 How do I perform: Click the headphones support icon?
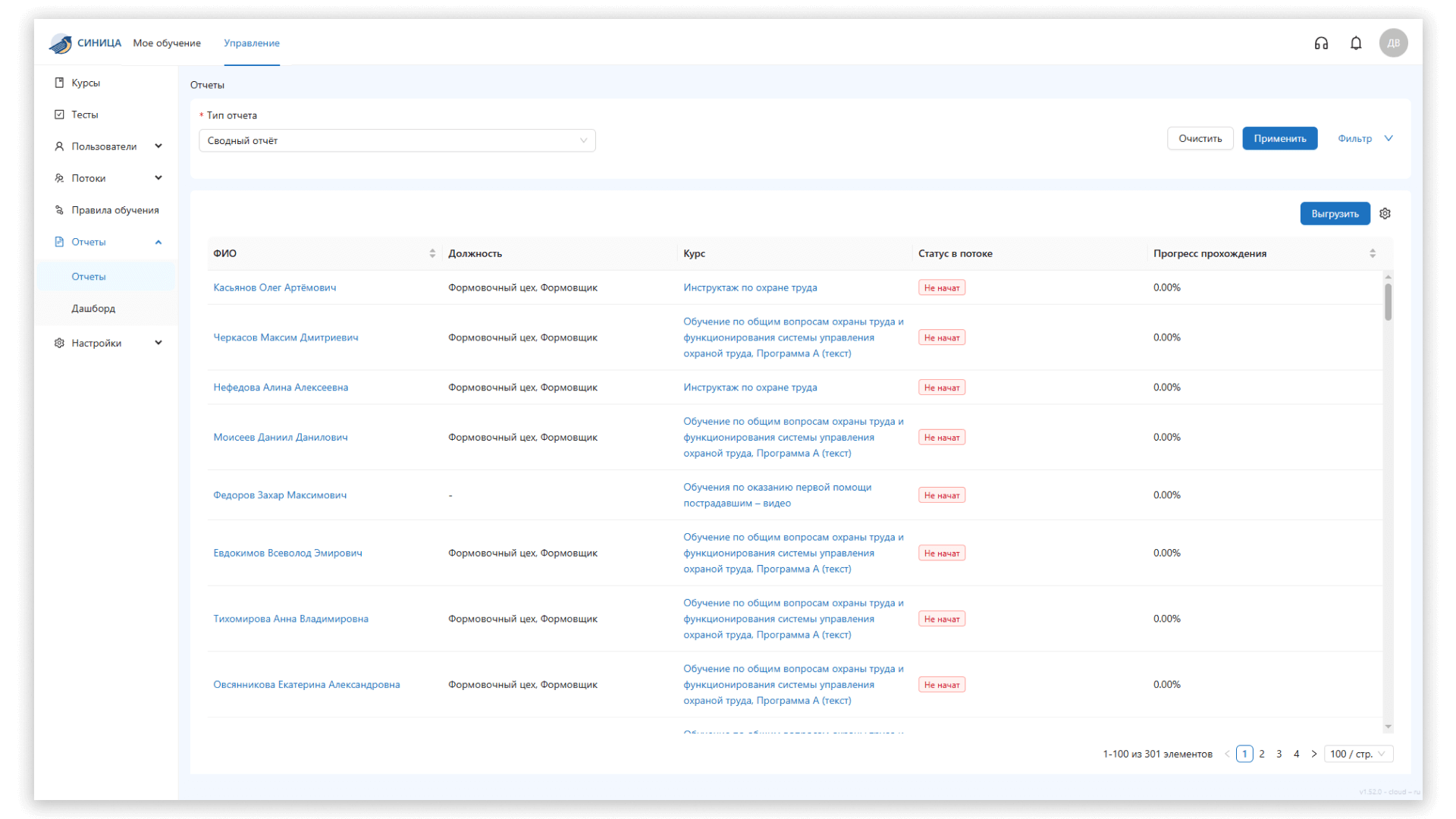coord(1321,43)
